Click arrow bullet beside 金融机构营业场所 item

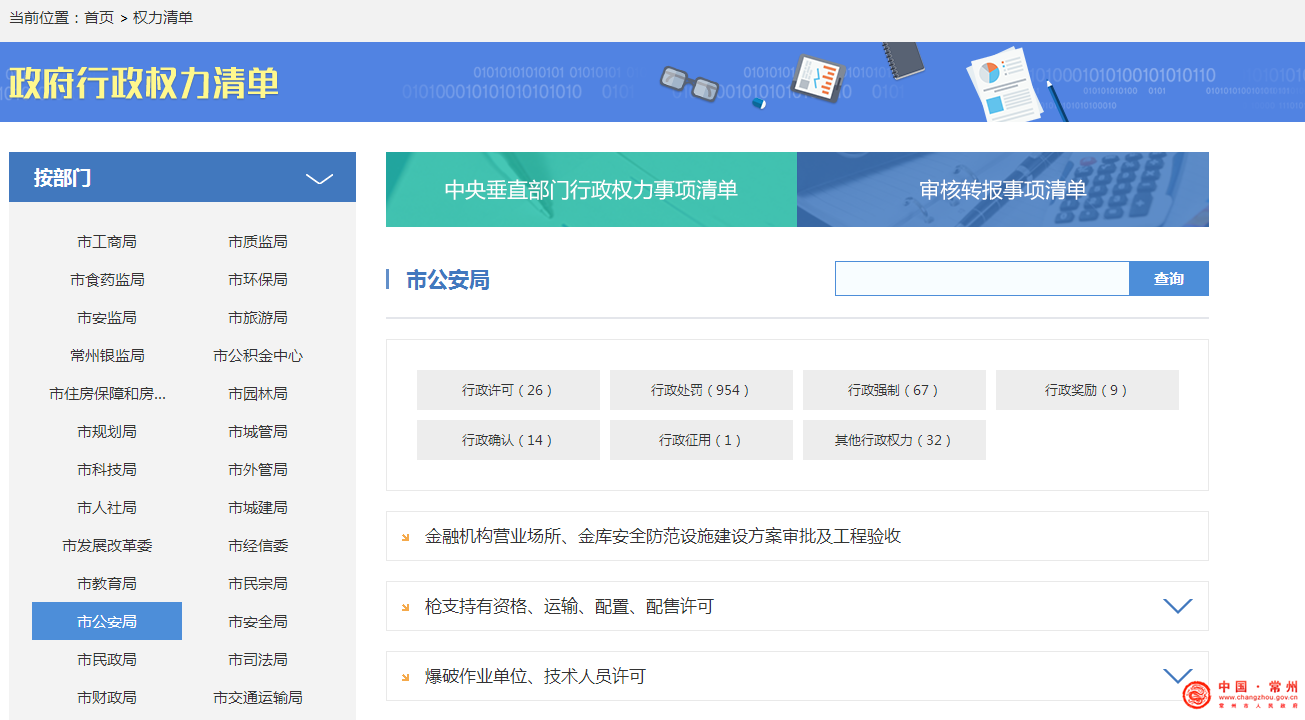click(405, 537)
